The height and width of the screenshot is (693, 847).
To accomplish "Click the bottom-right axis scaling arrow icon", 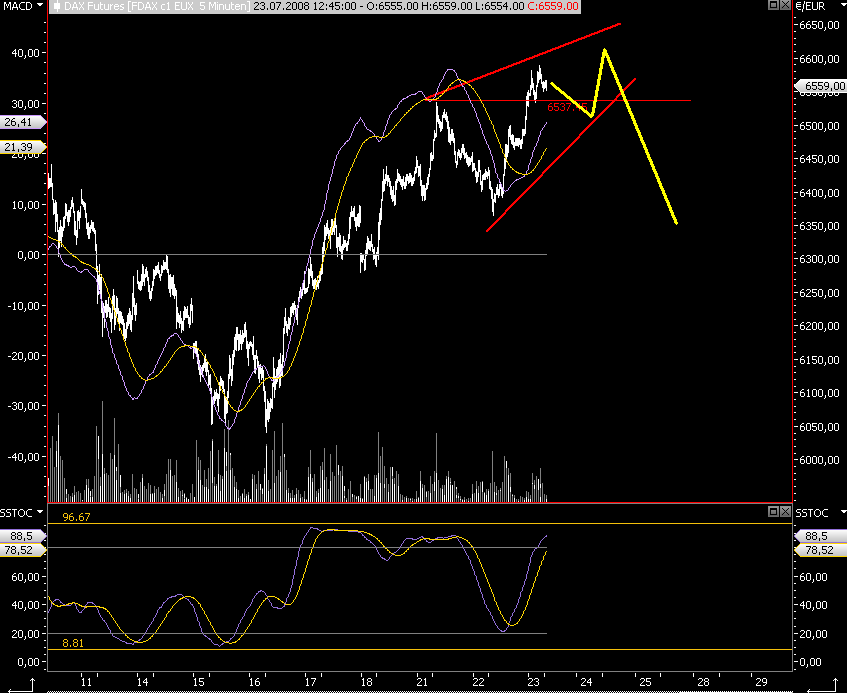I will click(824, 685).
